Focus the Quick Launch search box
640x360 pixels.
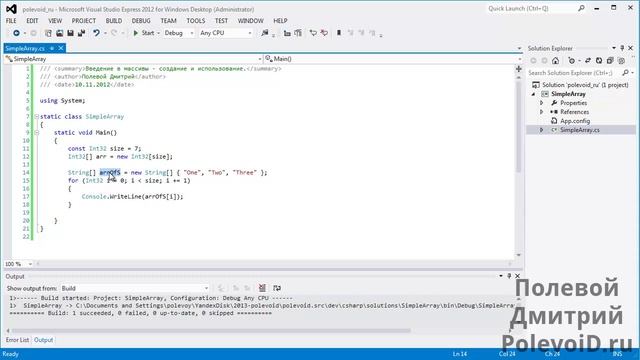(x=536, y=9)
